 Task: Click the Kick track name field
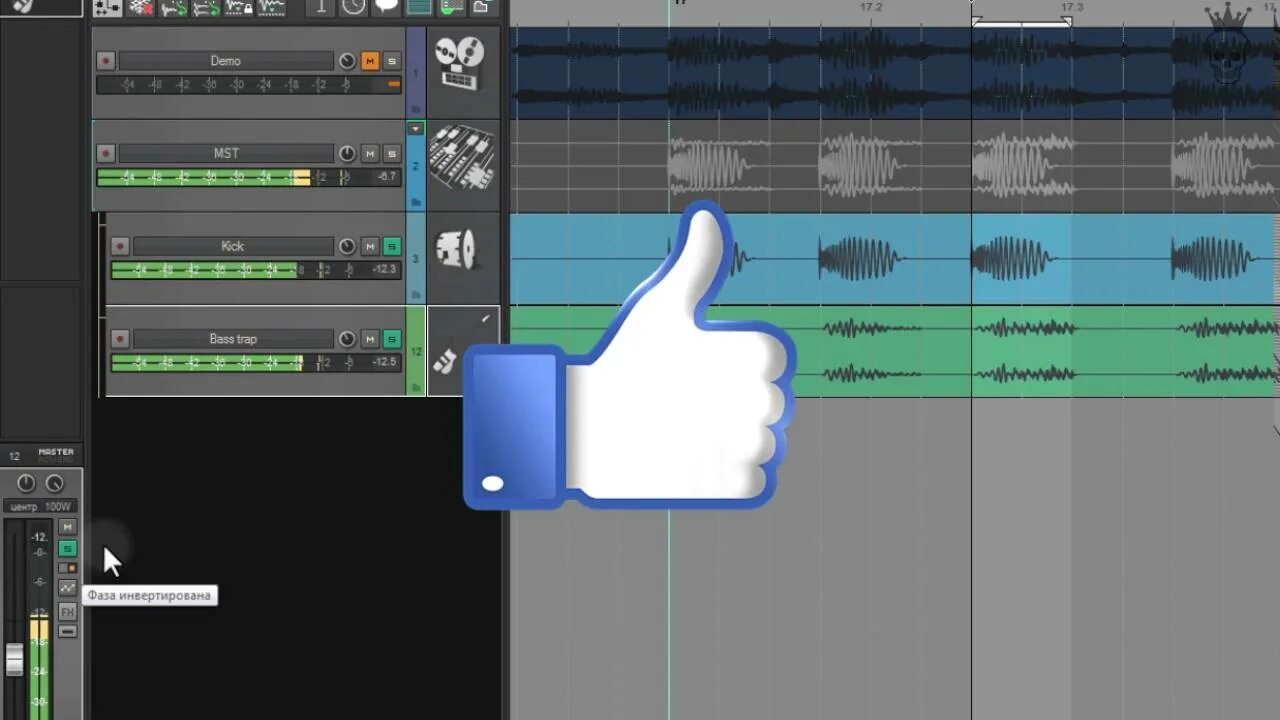tap(233, 246)
